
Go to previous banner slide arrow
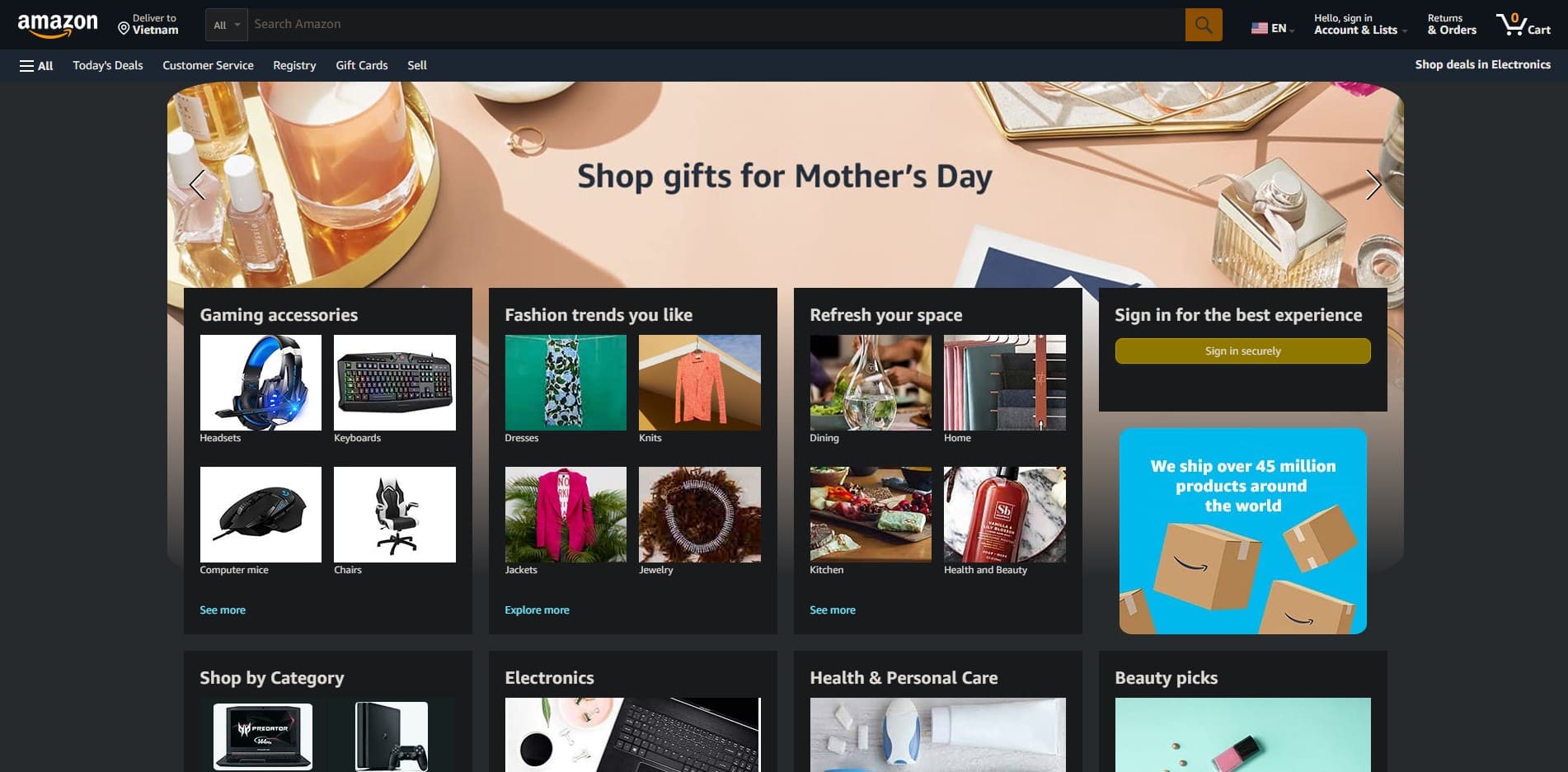(x=197, y=185)
